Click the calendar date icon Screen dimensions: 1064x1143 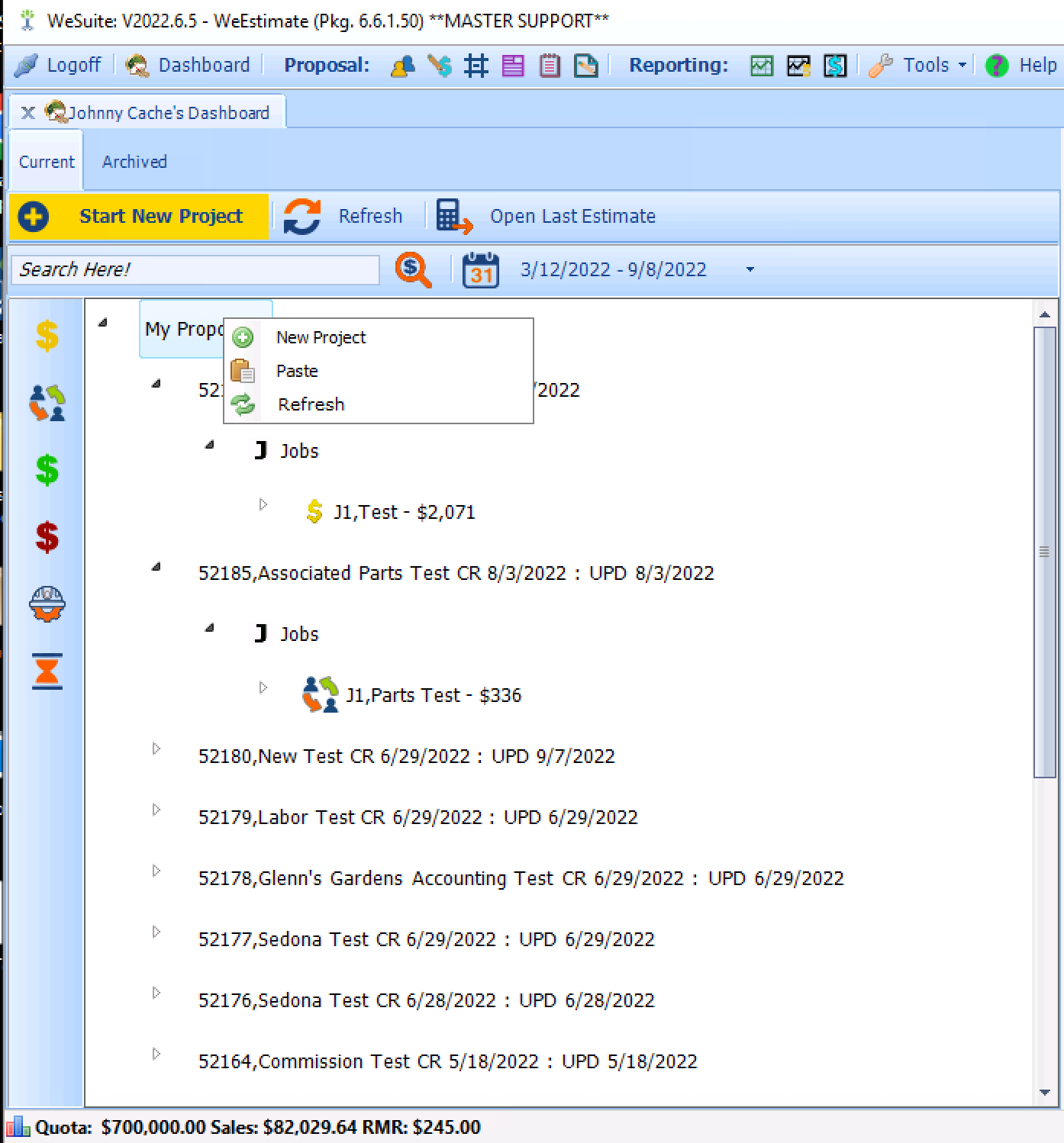click(x=481, y=270)
